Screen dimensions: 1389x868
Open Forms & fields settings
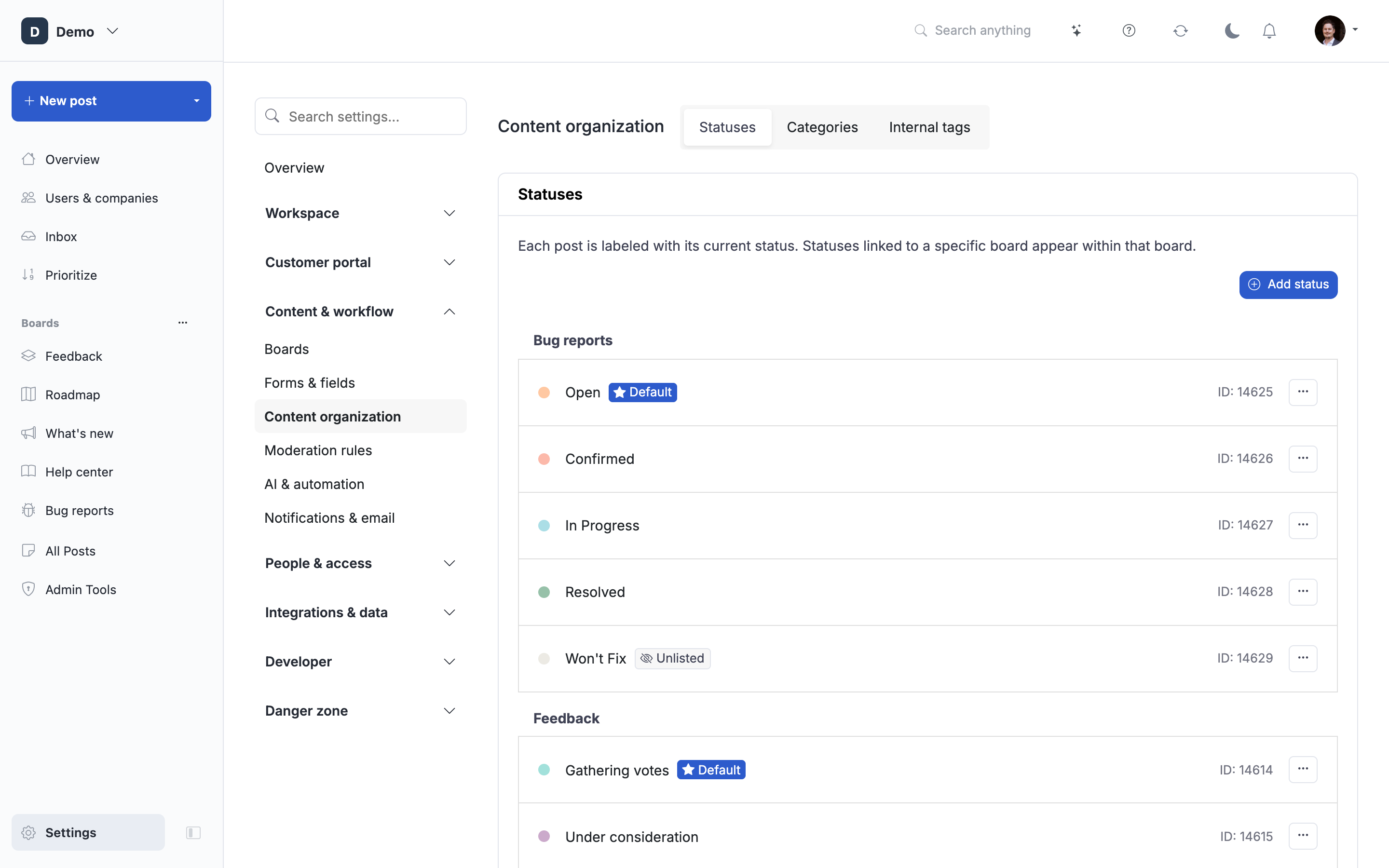tap(309, 383)
